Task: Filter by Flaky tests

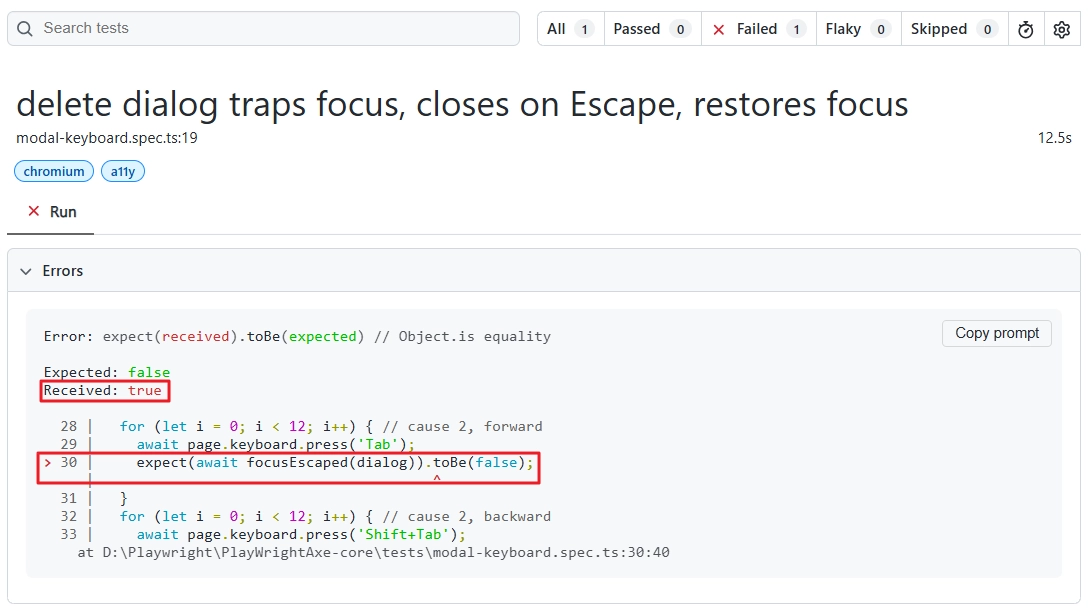Action: coord(858,29)
